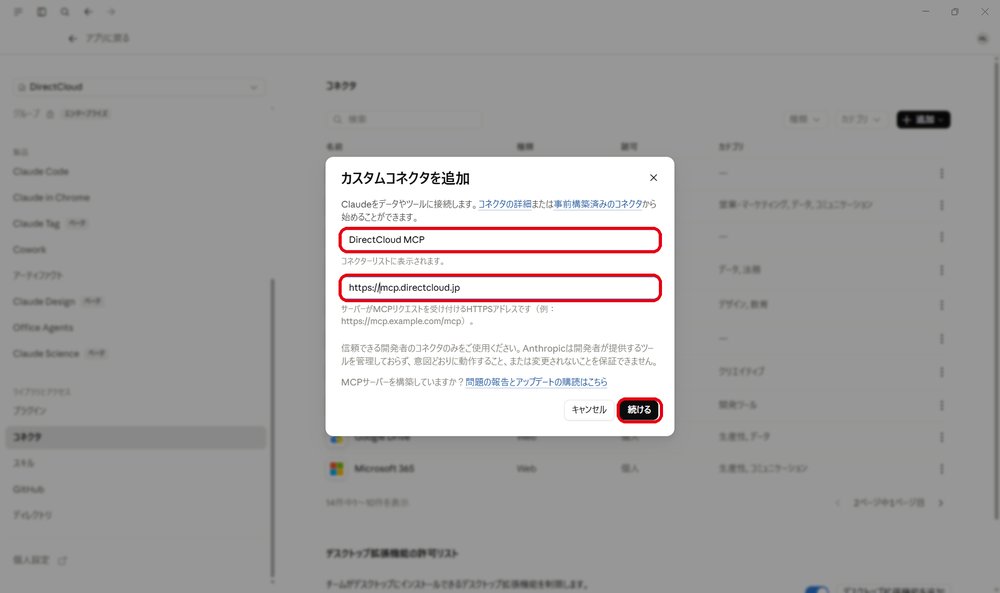Open more options for 開発ツール row

point(941,405)
